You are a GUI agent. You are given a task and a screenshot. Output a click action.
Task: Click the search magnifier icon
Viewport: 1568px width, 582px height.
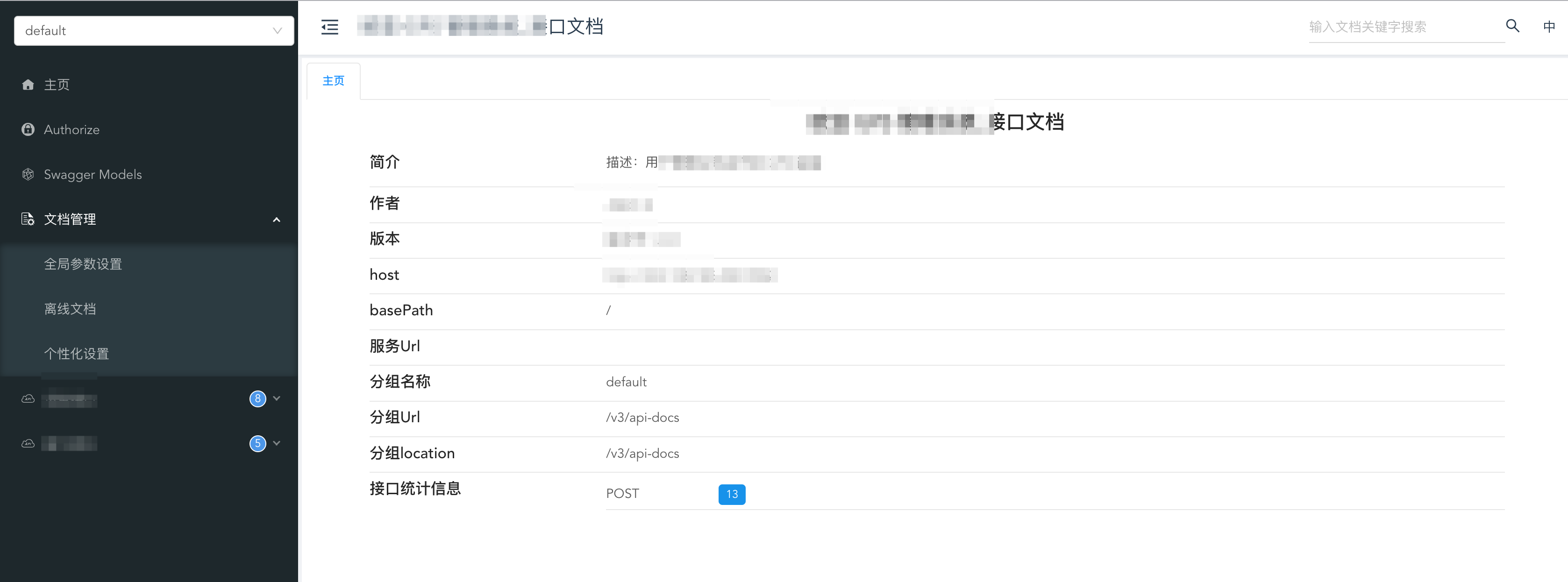coord(1511,27)
